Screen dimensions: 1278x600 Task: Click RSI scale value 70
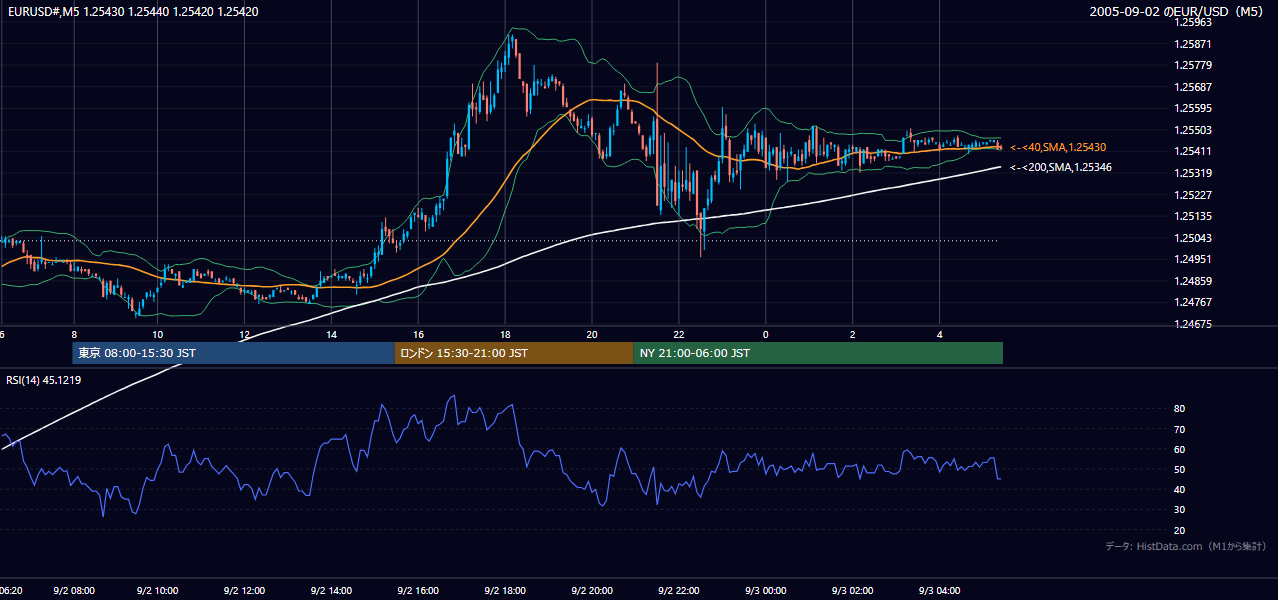pos(1180,429)
